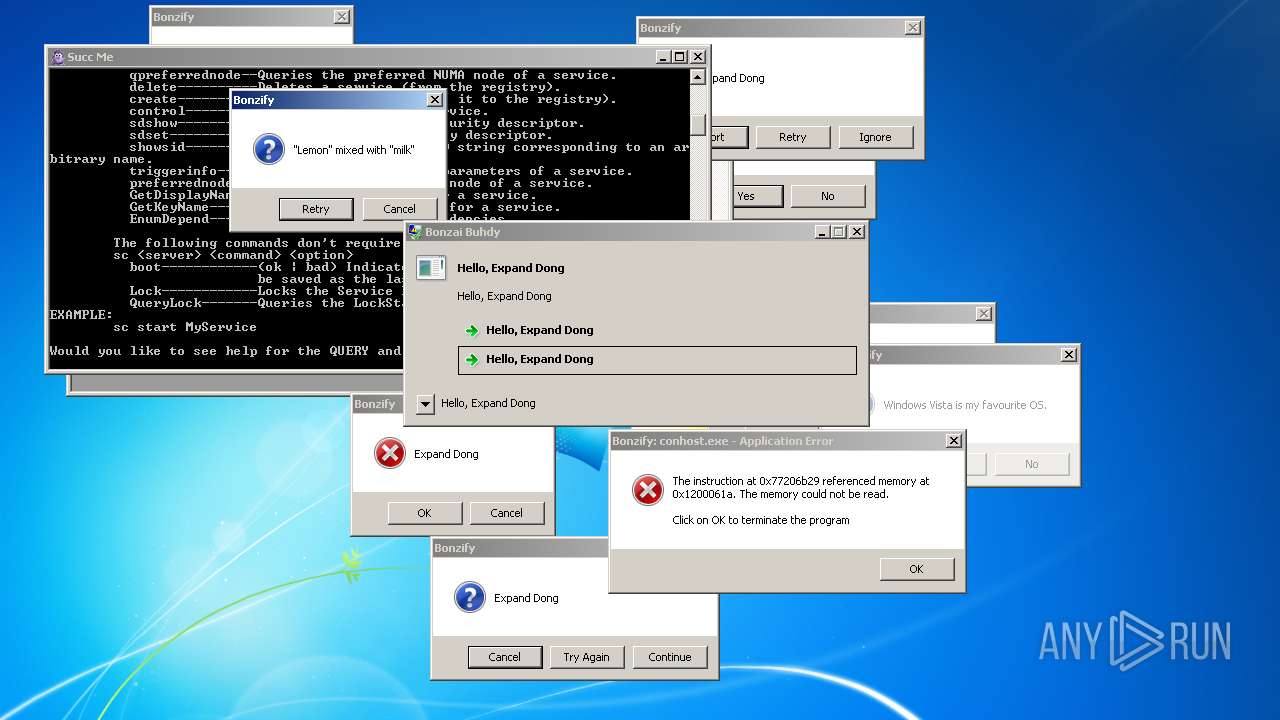
Task: Click the Try Again button
Action: [x=586, y=657]
